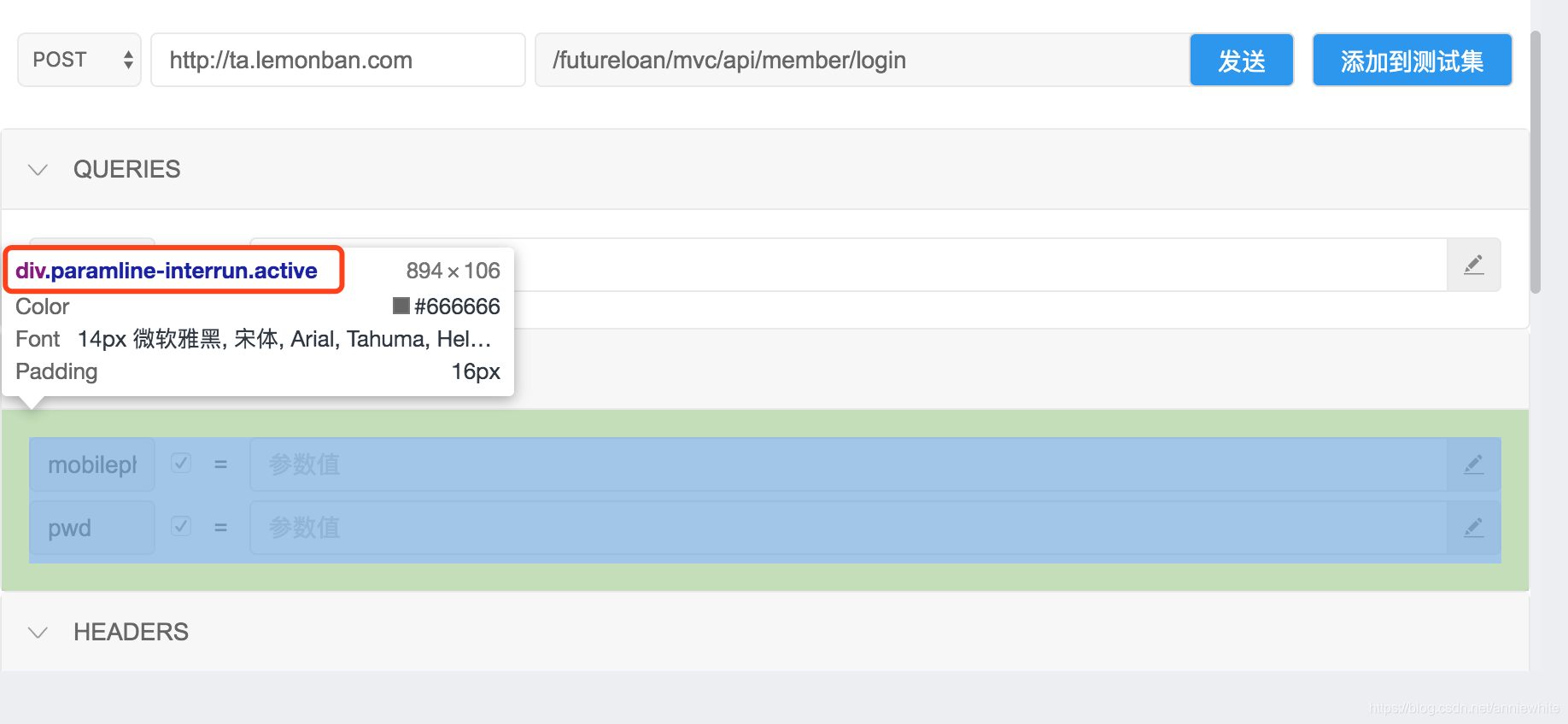Click the path field /futureloan/mvc/api/member/login
1568x724 pixels.
point(863,60)
